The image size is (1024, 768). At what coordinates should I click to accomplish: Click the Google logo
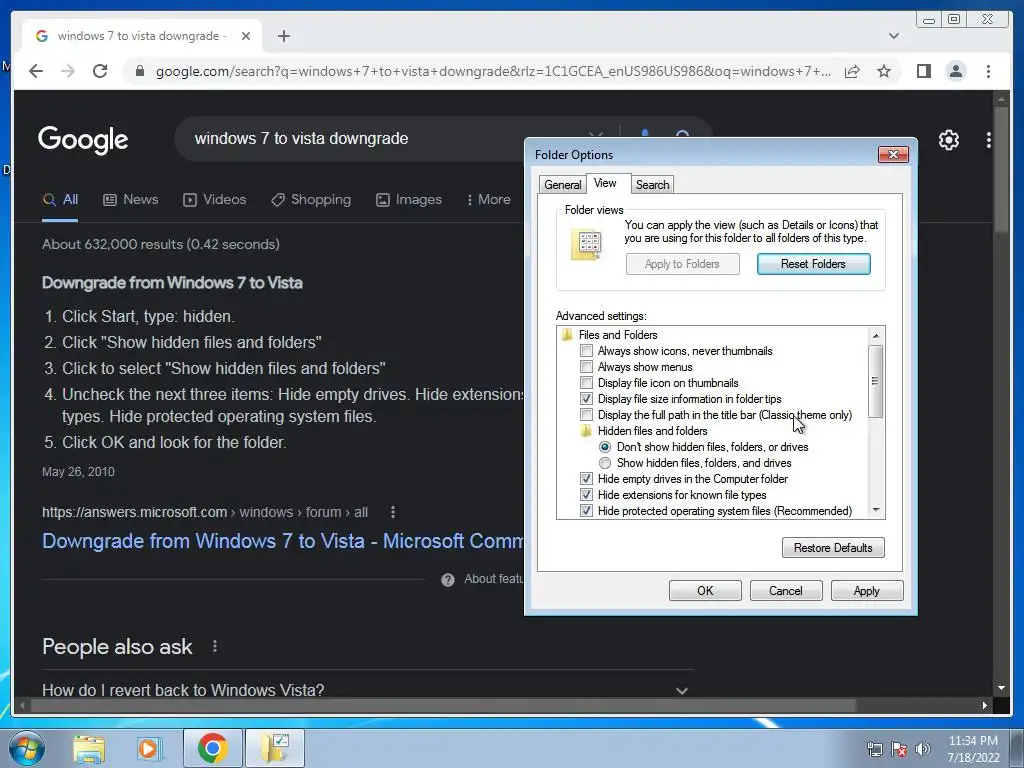pos(83,139)
